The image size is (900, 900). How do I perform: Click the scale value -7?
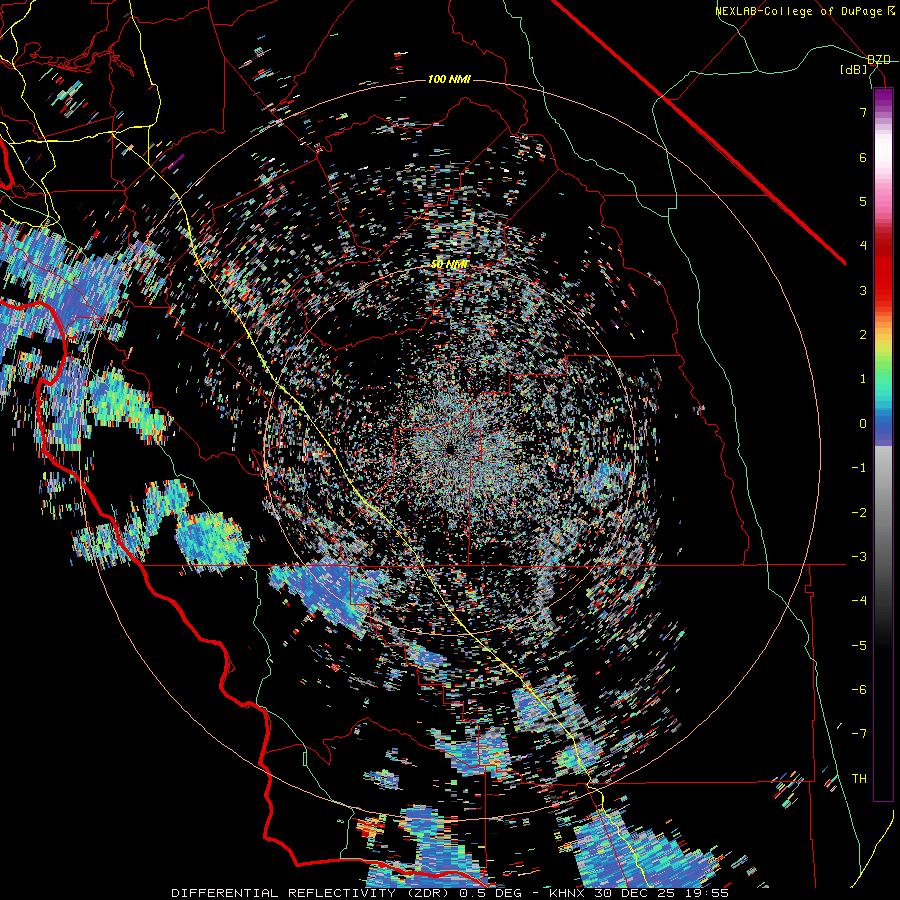(x=859, y=734)
